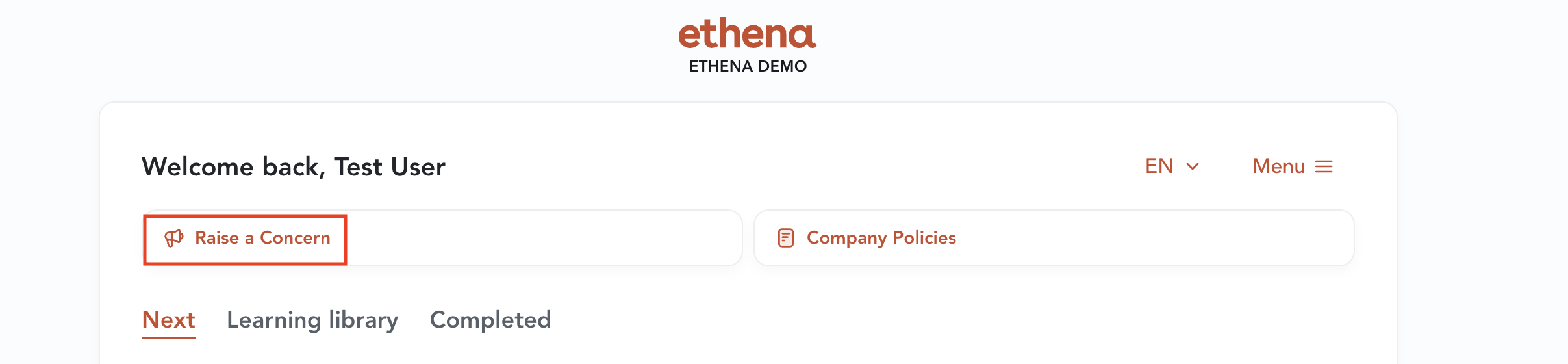Image resolution: width=1568 pixels, height=364 pixels.
Task: Open the Company Policies link text
Action: click(x=881, y=238)
